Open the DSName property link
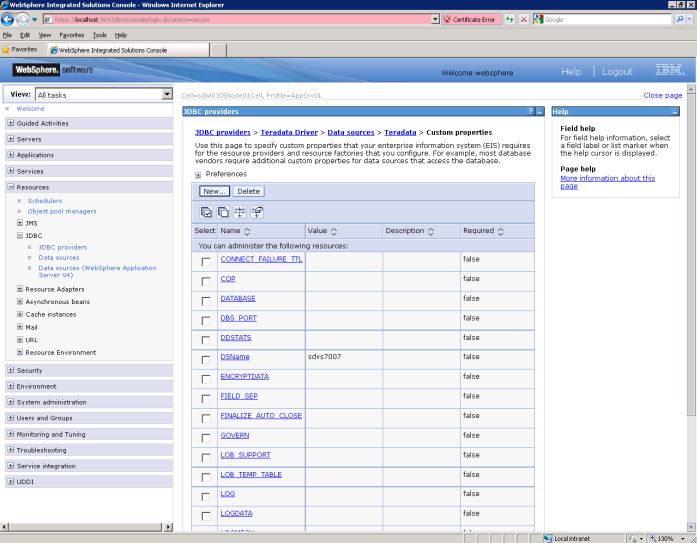This screenshot has width=697, height=543. [x=235, y=357]
